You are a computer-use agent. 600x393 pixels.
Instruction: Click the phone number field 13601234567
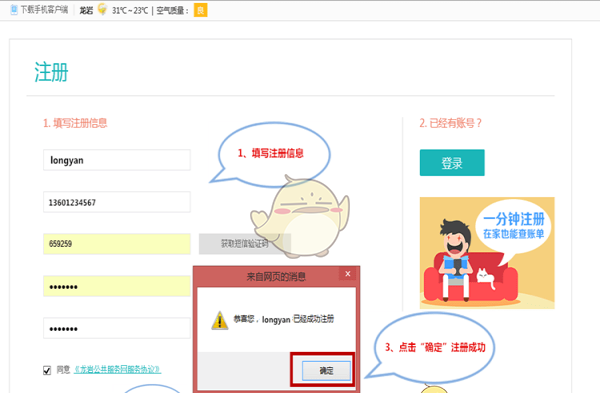point(117,202)
